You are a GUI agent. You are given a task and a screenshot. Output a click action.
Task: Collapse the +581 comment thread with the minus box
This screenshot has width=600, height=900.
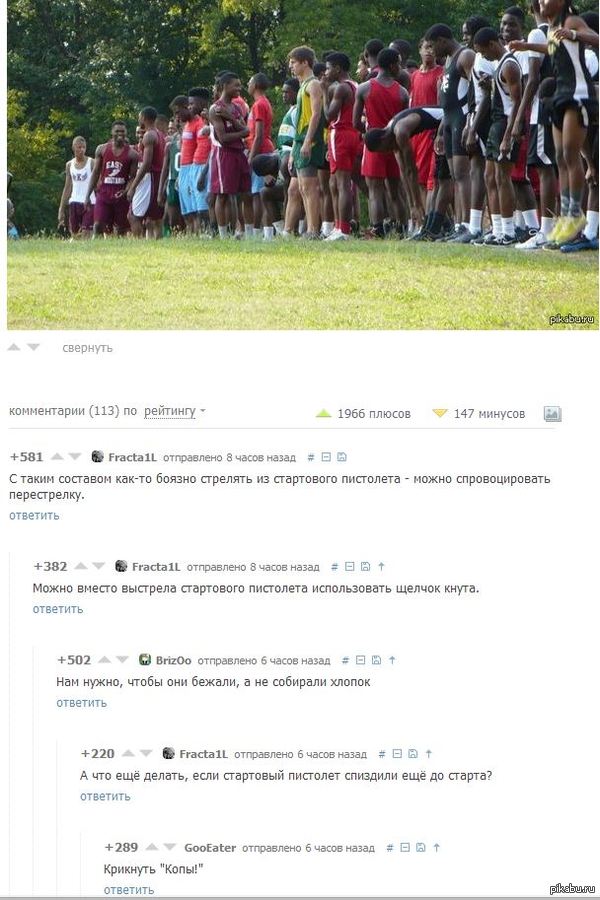(326, 457)
